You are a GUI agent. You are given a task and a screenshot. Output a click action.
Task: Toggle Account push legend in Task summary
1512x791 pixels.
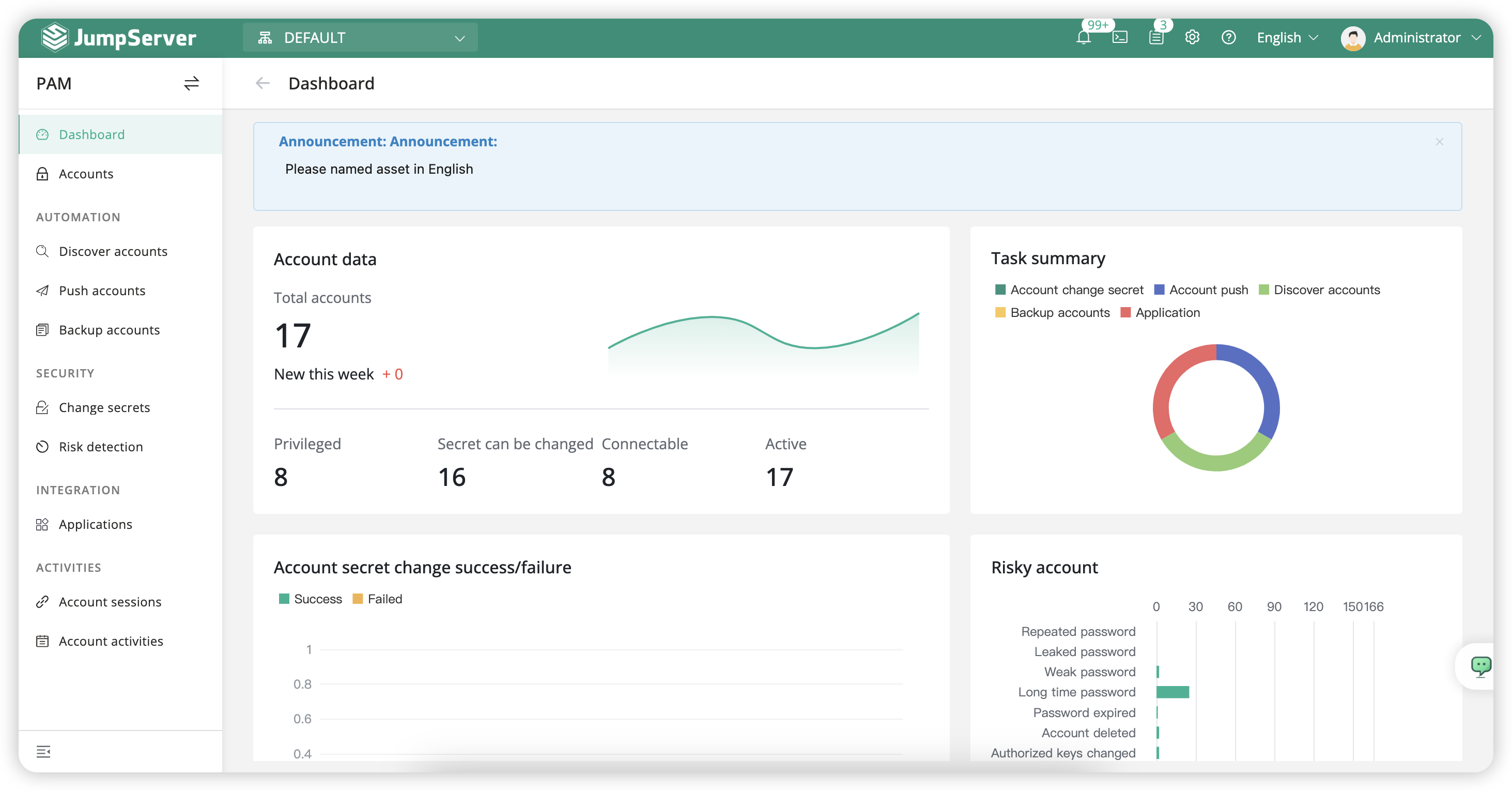1201,290
